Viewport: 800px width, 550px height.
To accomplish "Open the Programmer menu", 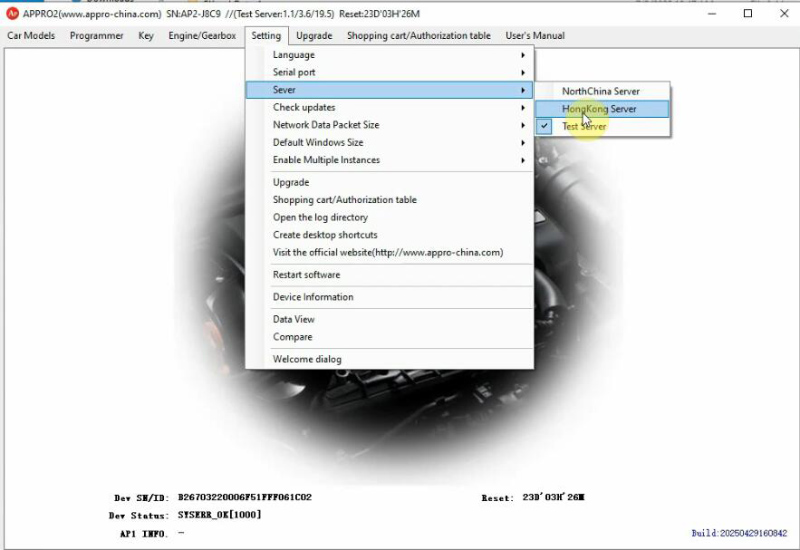I will [96, 36].
